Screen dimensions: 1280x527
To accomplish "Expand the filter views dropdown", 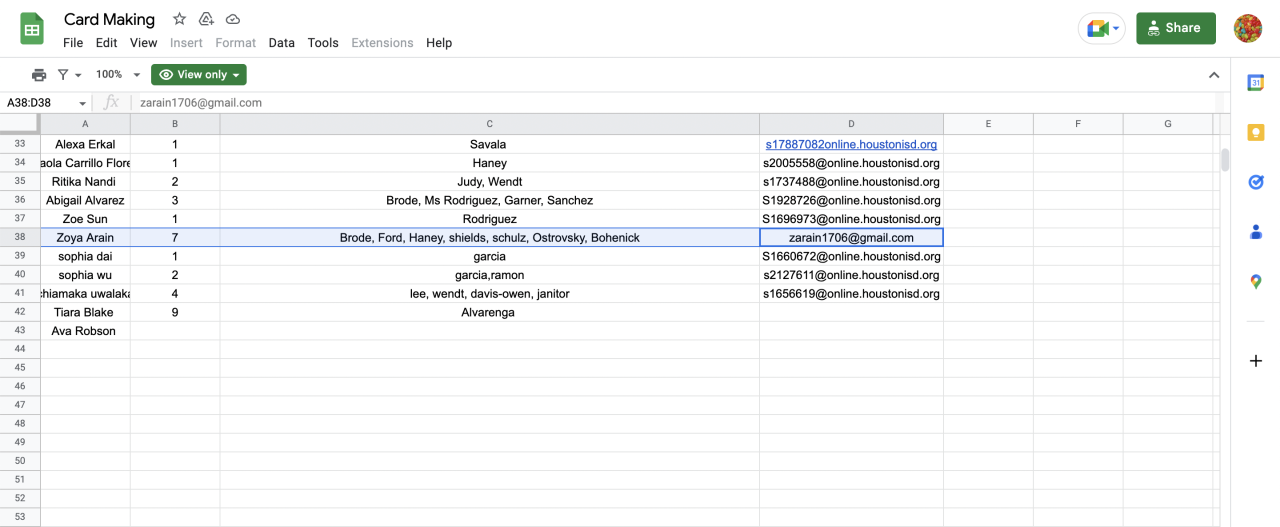I will coord(69,75).
